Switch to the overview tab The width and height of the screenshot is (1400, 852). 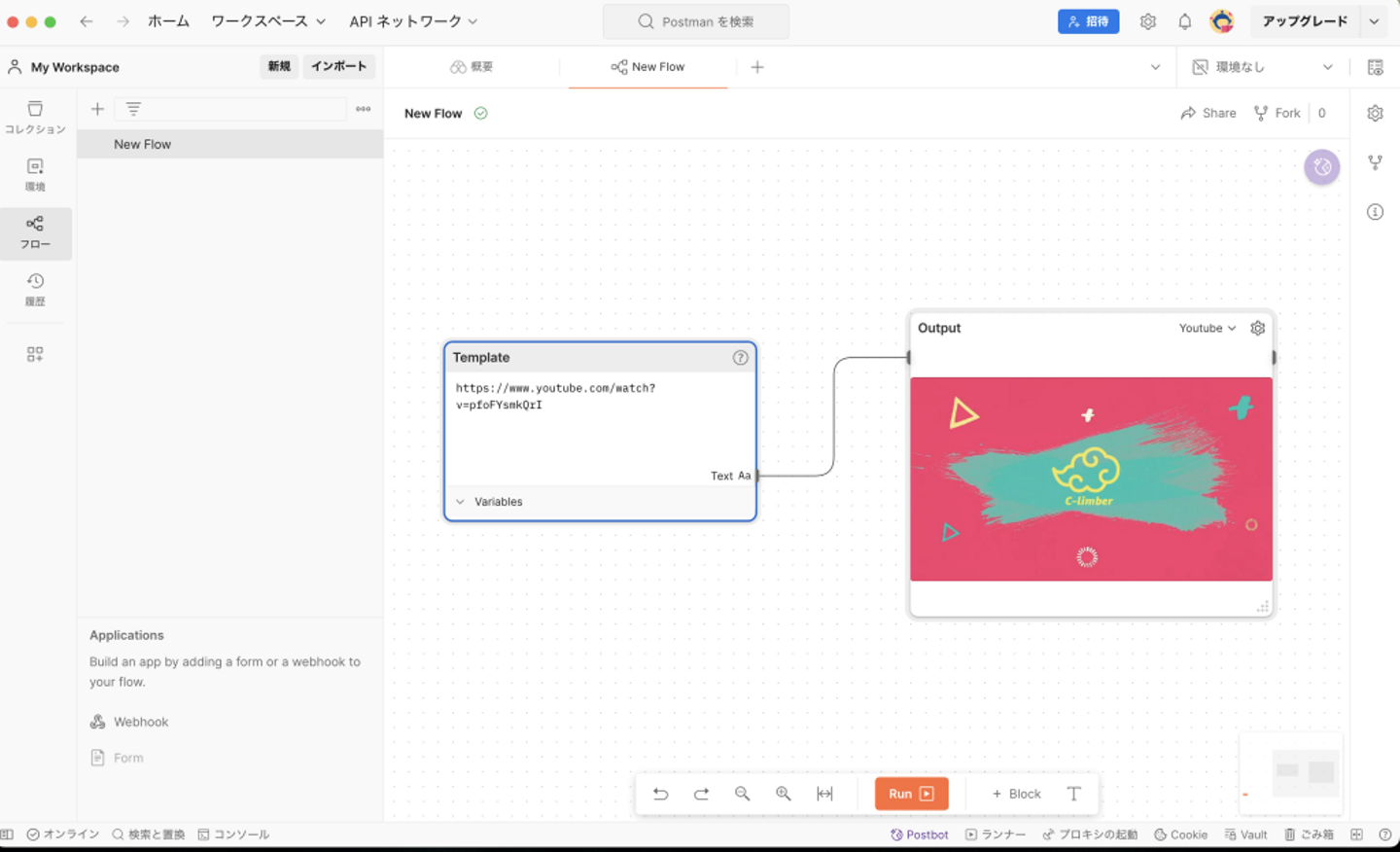[472, 67]
